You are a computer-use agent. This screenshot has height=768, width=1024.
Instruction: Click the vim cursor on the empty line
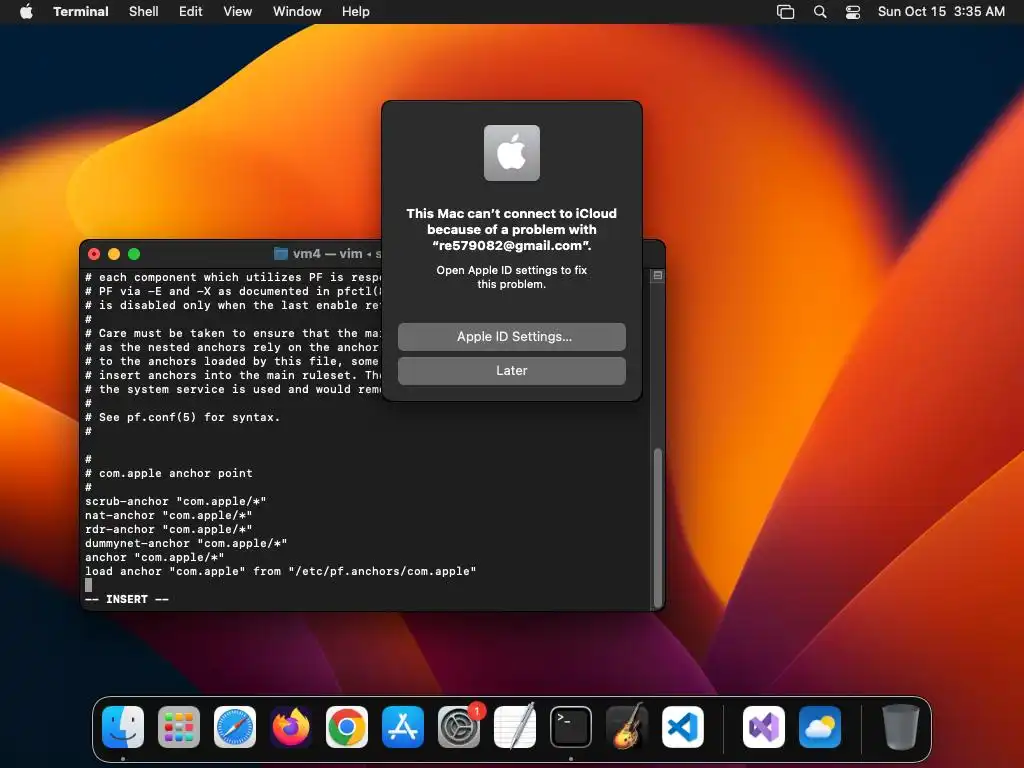coord(89,585)
